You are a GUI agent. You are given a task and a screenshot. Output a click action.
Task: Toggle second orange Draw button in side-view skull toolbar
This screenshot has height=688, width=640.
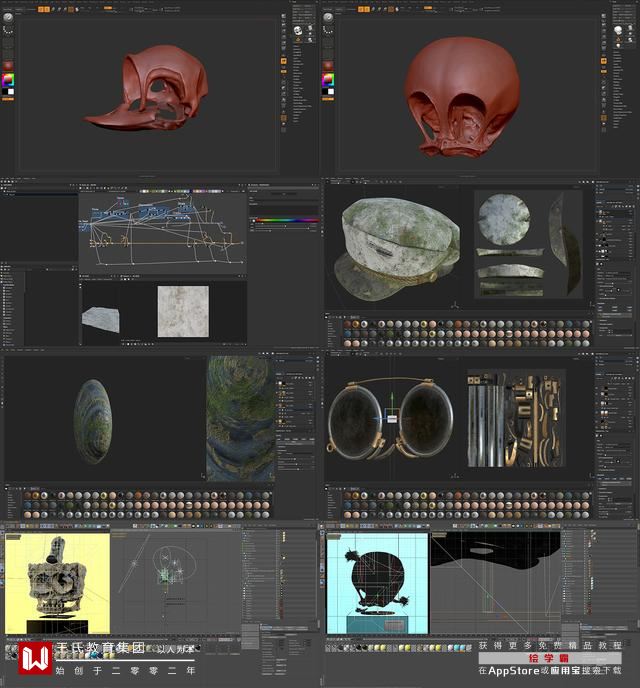[47, 9]
